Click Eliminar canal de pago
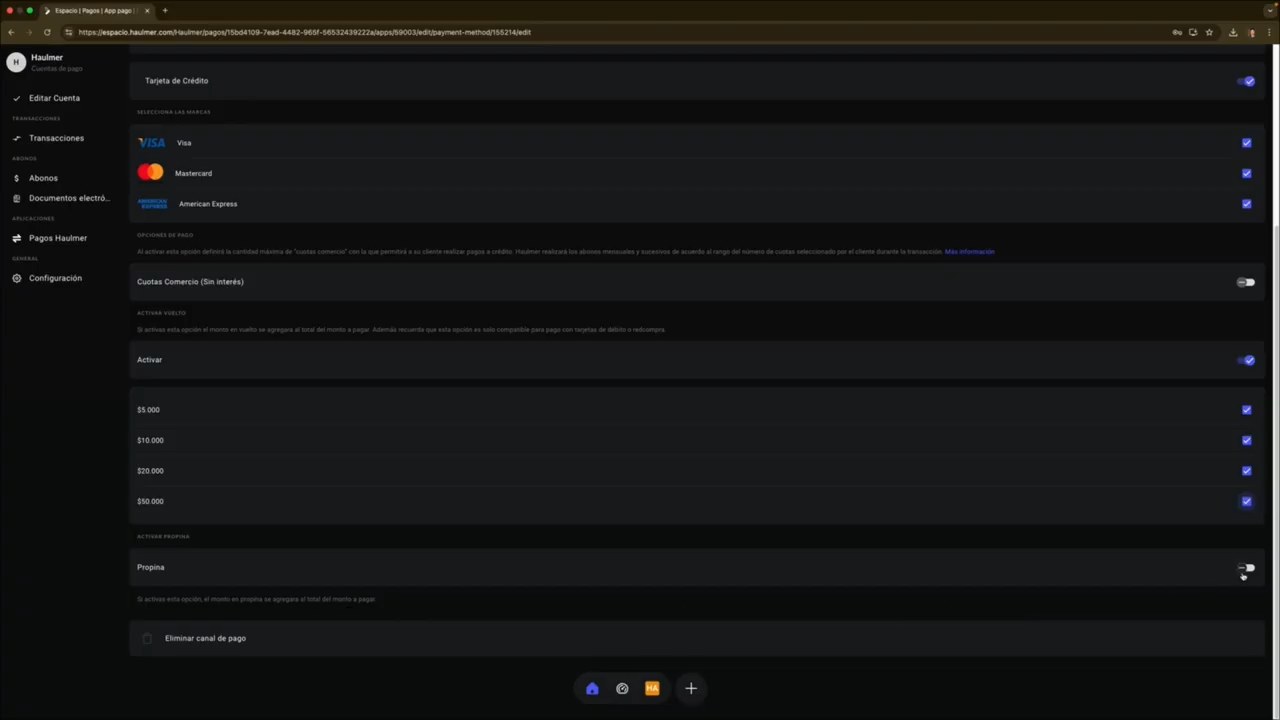The image size is (1280, 720). point(205,638)
